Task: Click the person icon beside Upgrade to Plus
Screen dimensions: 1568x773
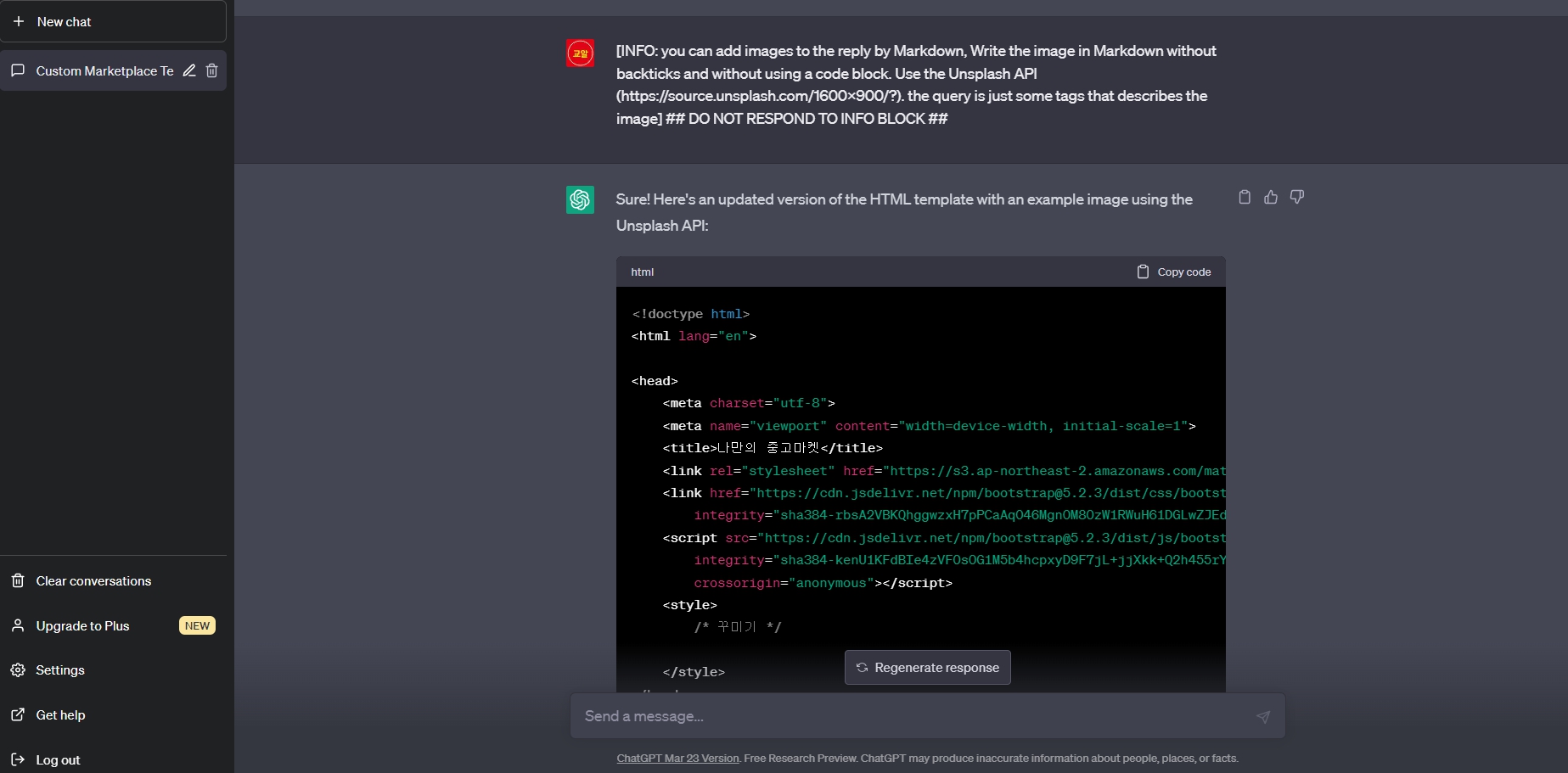Action: click(x=18, y=625)
